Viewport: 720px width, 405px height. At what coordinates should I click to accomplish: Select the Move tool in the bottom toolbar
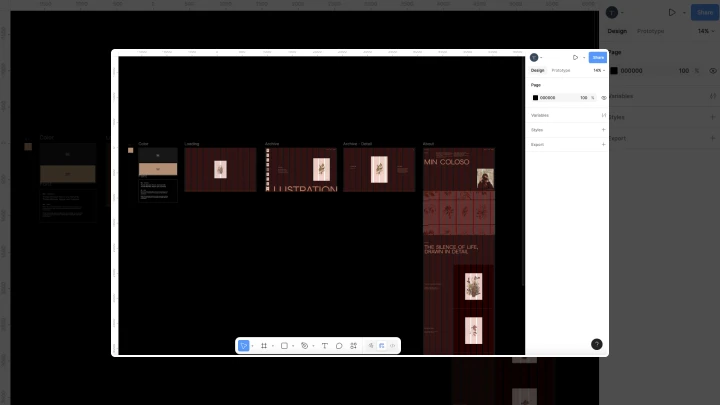244,346
